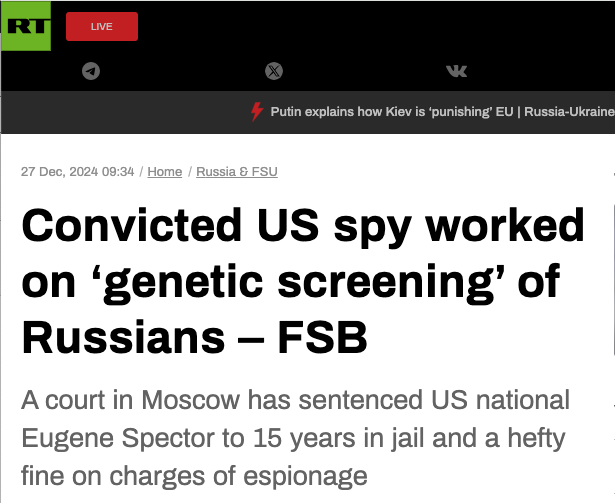Click the summary mentioning Eugene Spector
This screenshot has width=615, height=503.
coord(295,438)
